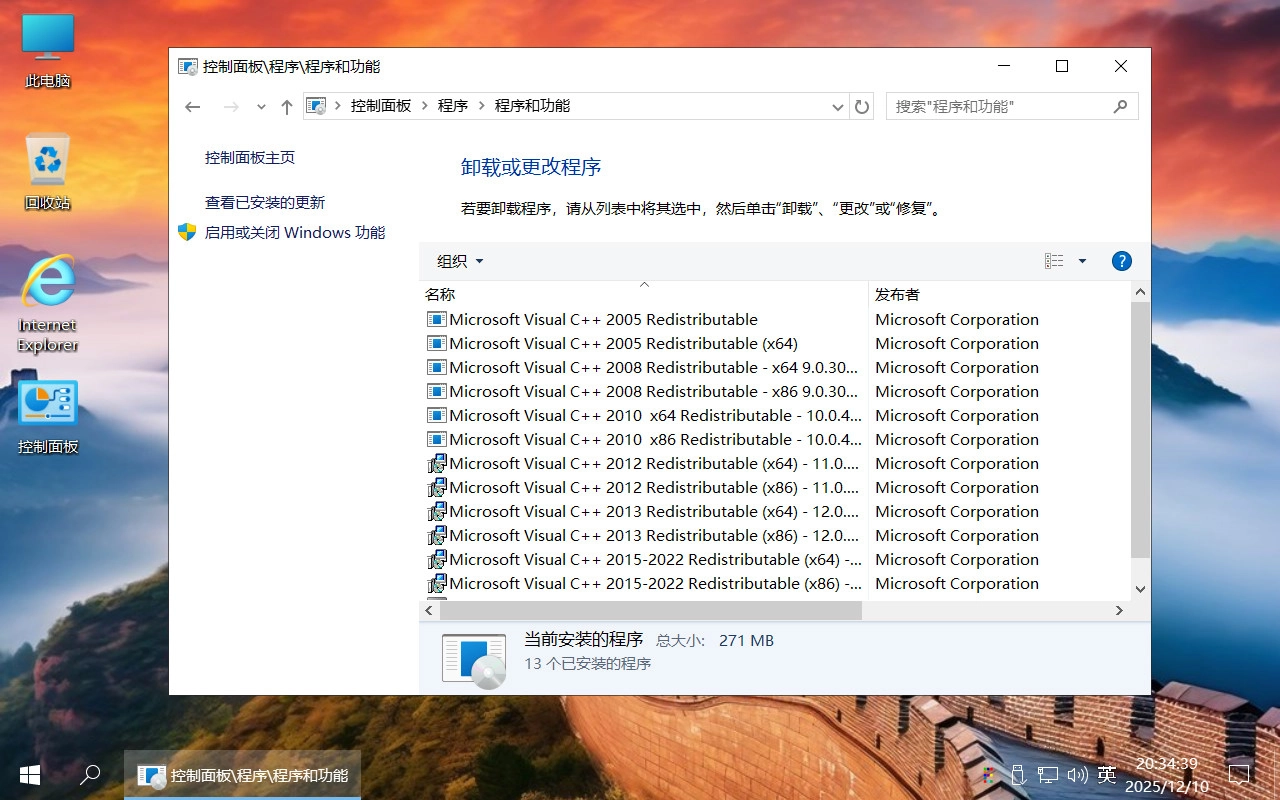Open the 组织 dropdown menu
The image size is (1280, 800).
click(x=459, y=261)
